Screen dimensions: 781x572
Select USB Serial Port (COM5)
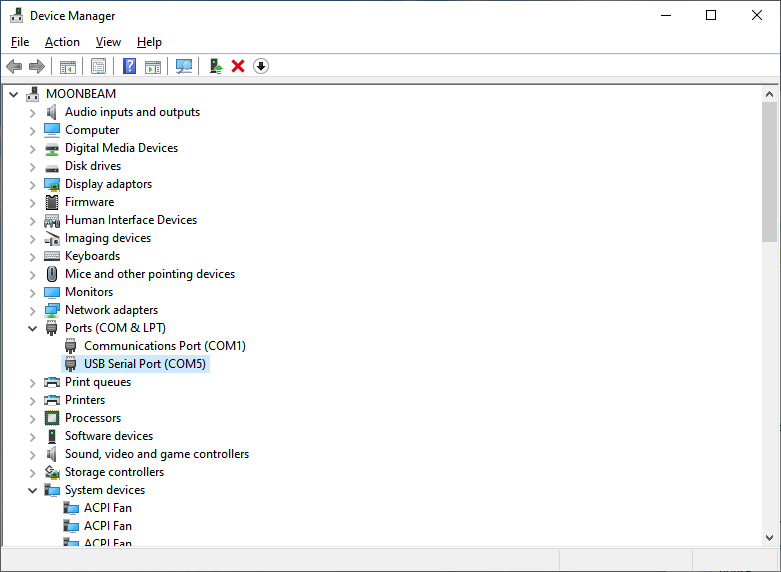point(144,364)
